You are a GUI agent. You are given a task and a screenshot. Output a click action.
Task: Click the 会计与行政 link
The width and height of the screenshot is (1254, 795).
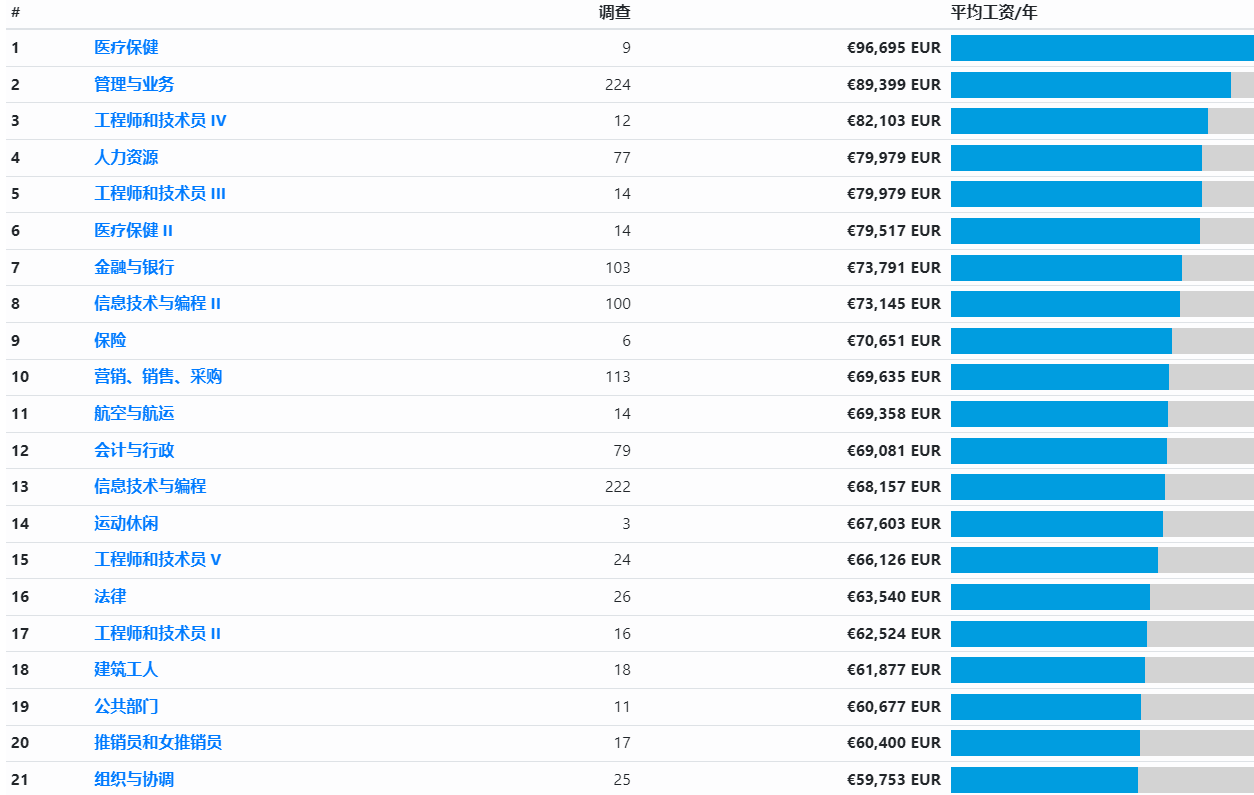coord(134,450)
